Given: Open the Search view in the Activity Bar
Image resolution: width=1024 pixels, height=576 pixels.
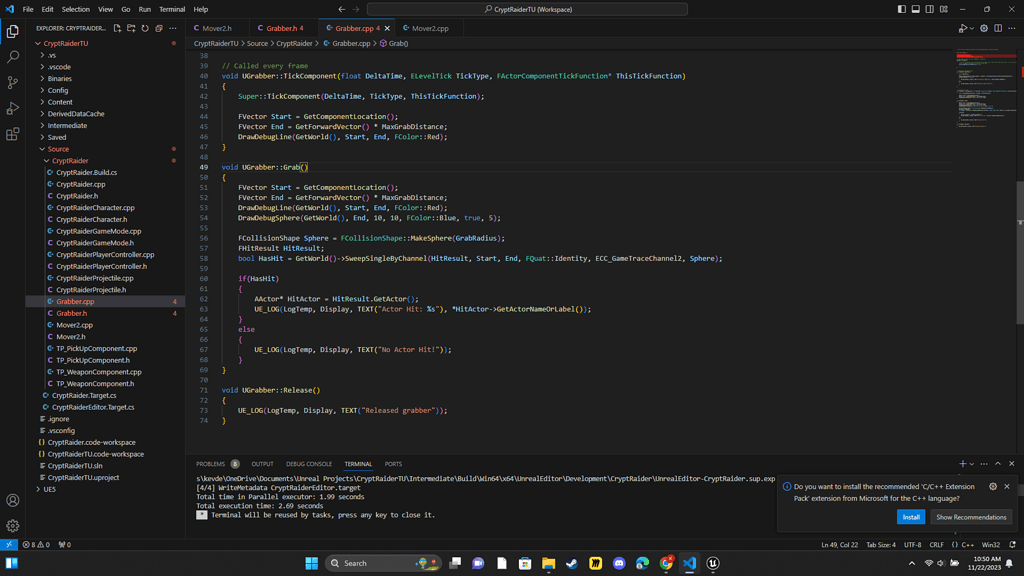Looking at the screenshot, I should point(12,59).
